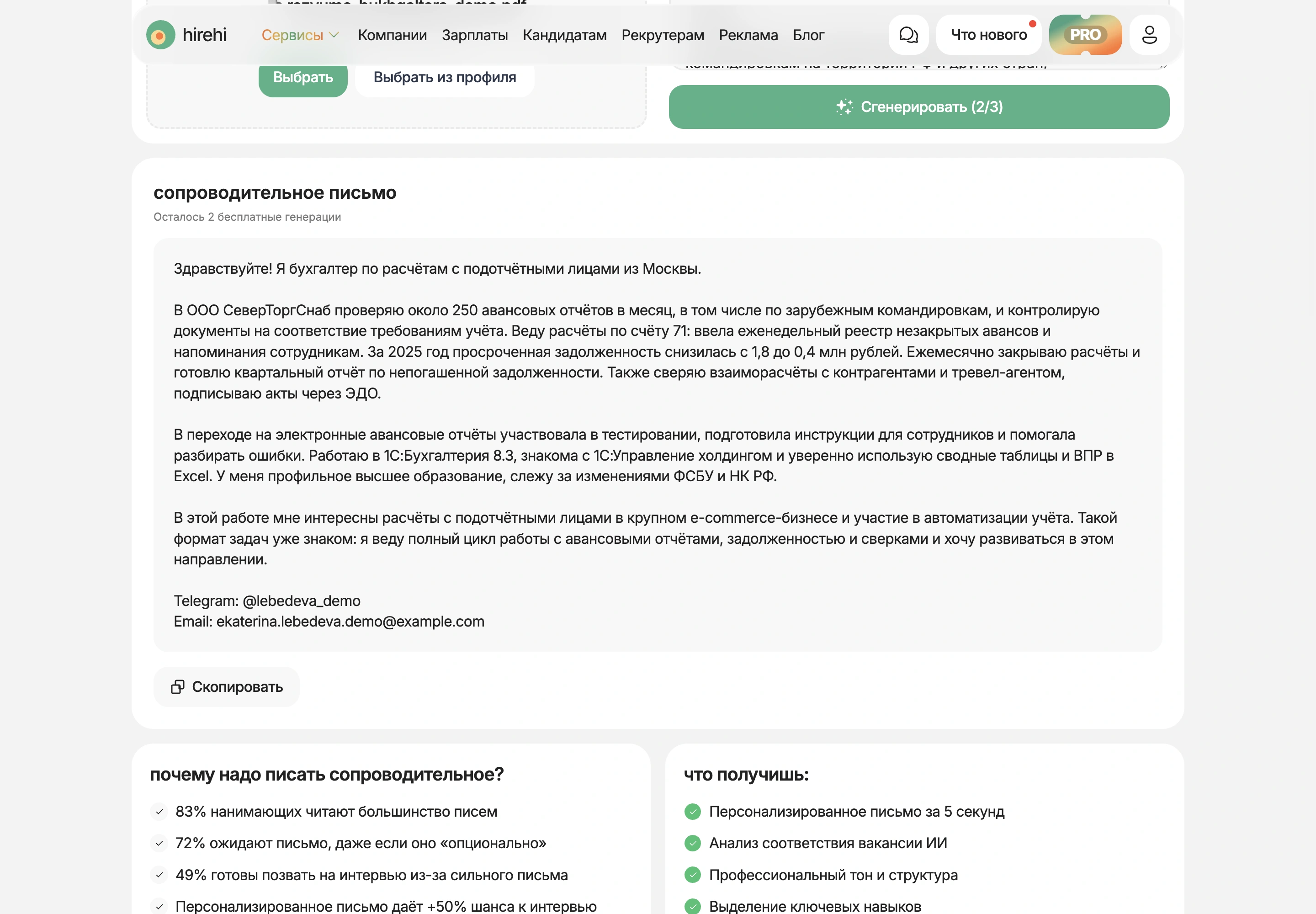The width and height of the screenshot is (1316, 914).
Task: Click the copy icon beside Скопировать
Action: coord(178,687)
